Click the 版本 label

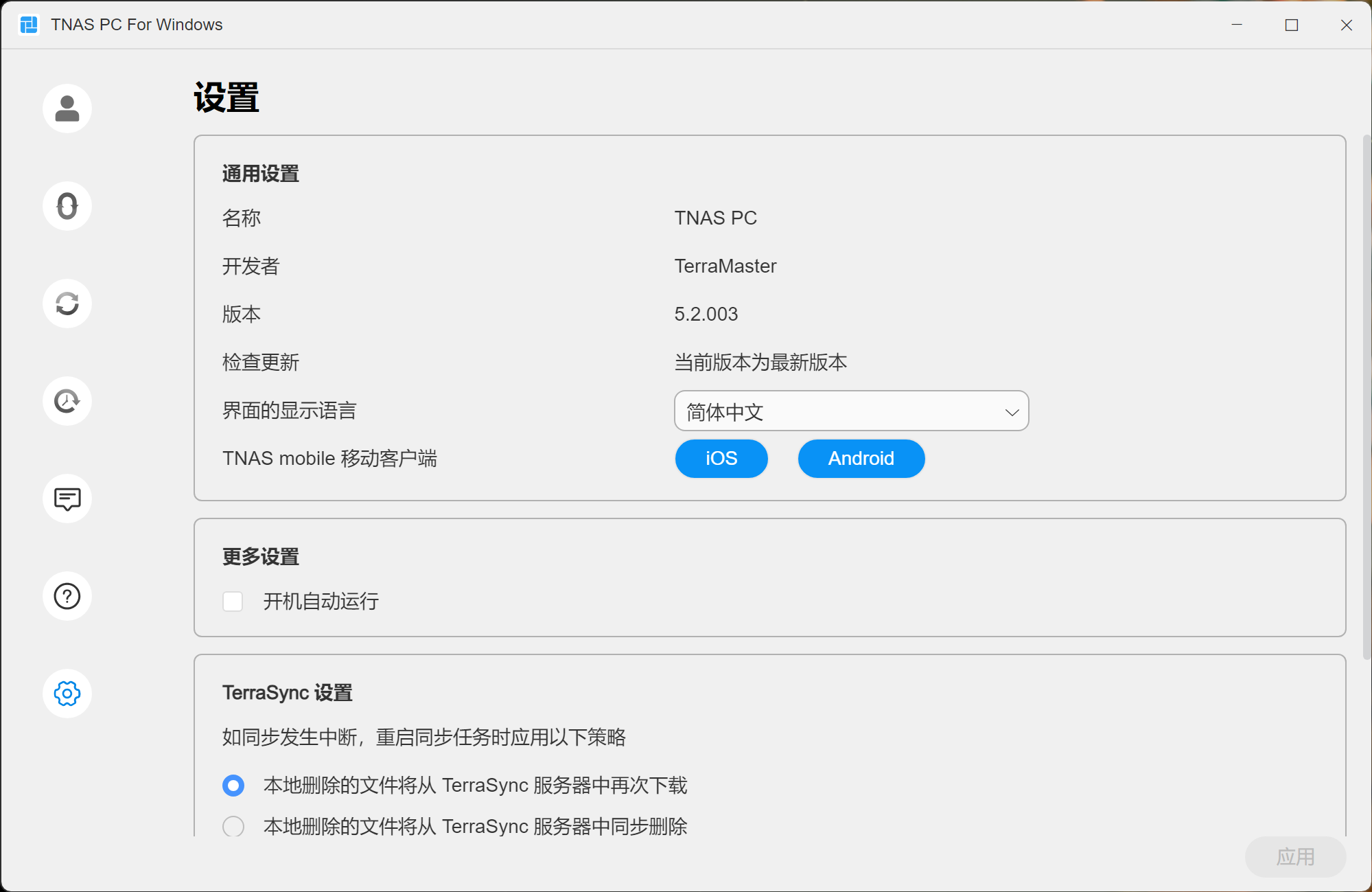pyautogui.click(x=242, y=314)
